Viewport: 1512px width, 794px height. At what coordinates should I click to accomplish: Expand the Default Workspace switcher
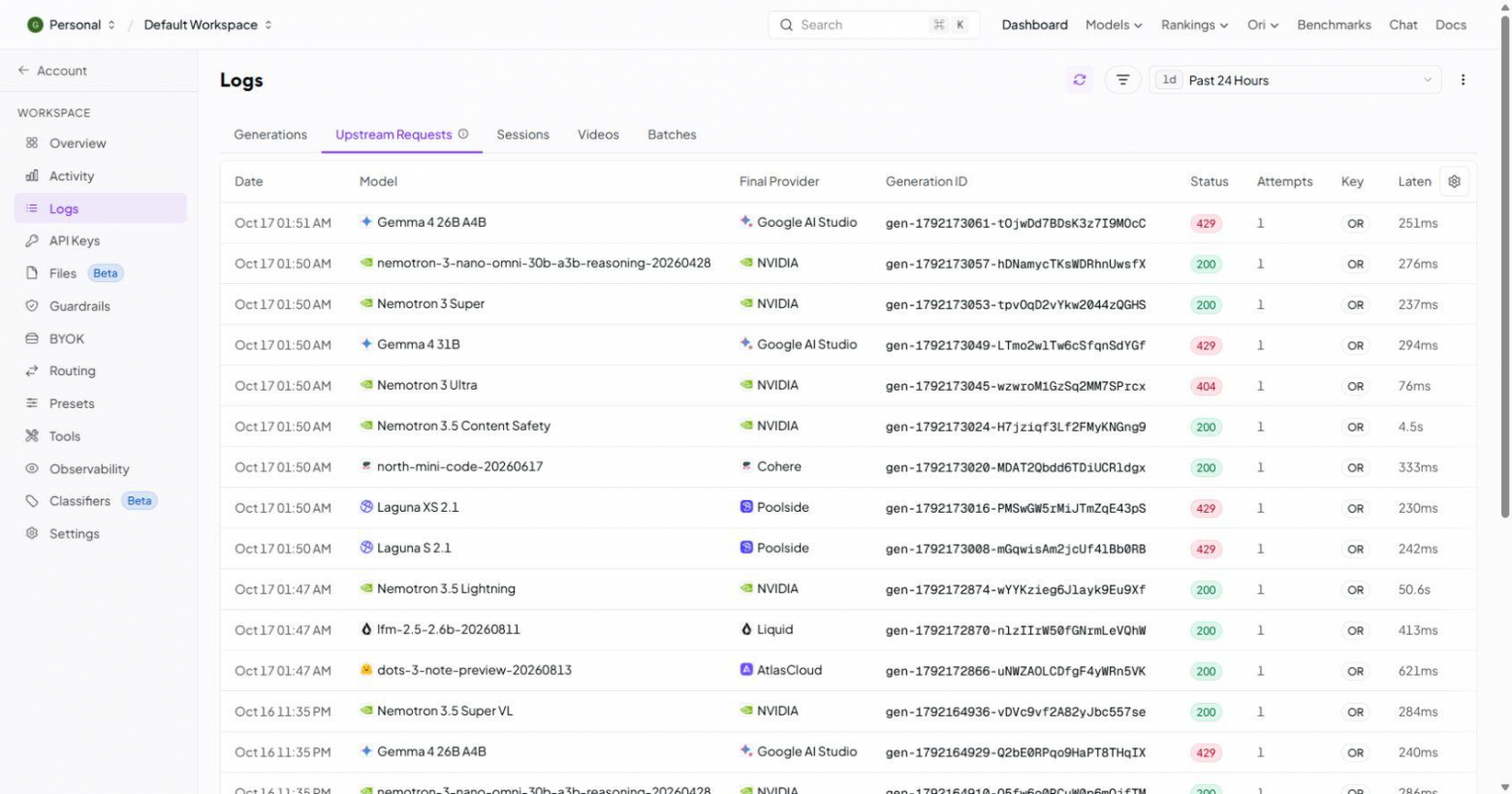tap(207, 24)
